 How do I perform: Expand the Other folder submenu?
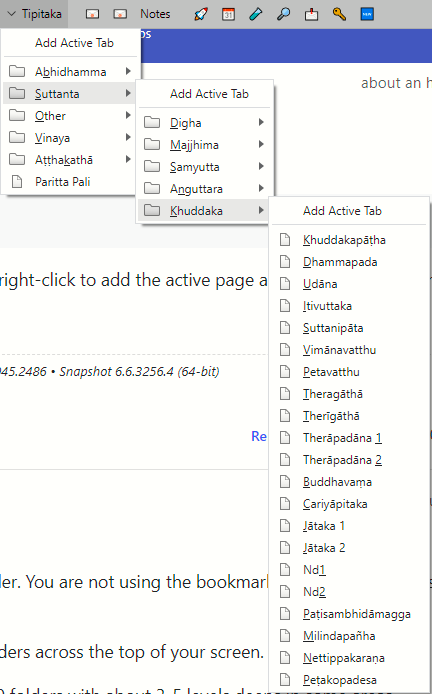(x=71, y=116)
